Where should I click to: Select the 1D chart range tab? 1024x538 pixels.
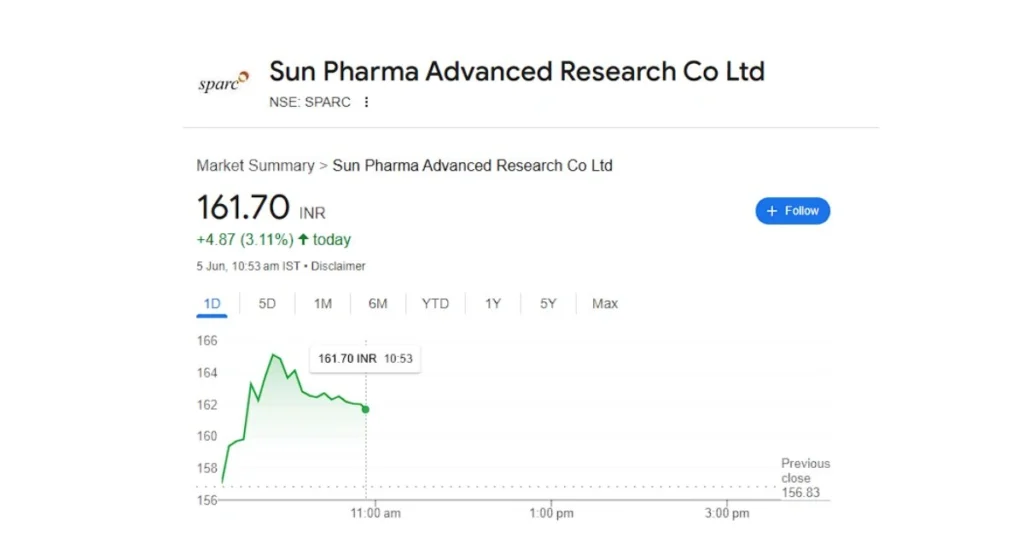pyautogui.click(x=212, y=304)
